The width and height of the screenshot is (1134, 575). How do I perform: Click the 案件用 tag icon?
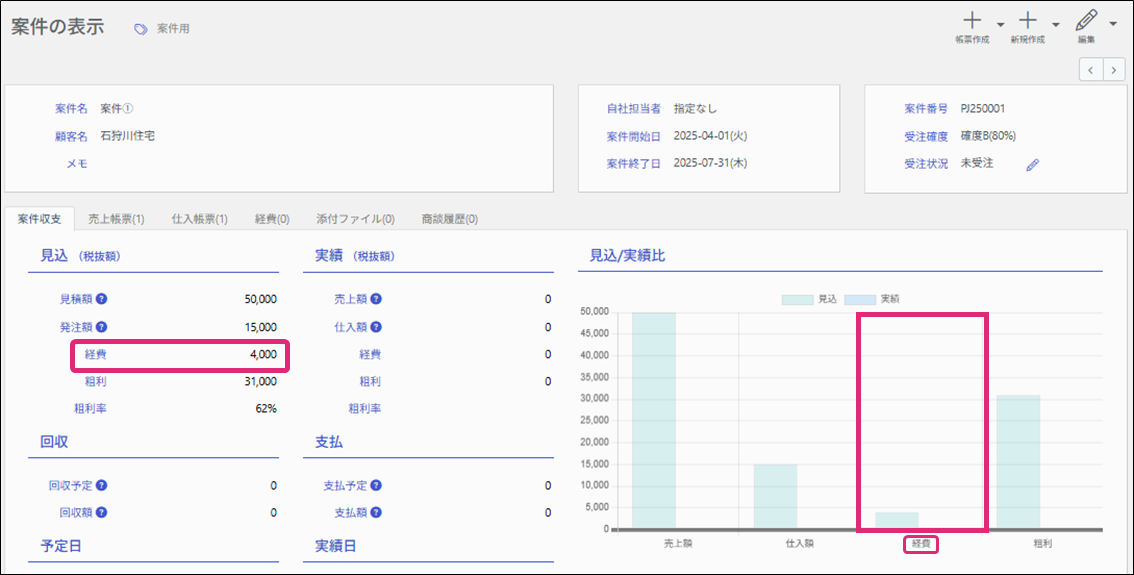coord(141,29)
